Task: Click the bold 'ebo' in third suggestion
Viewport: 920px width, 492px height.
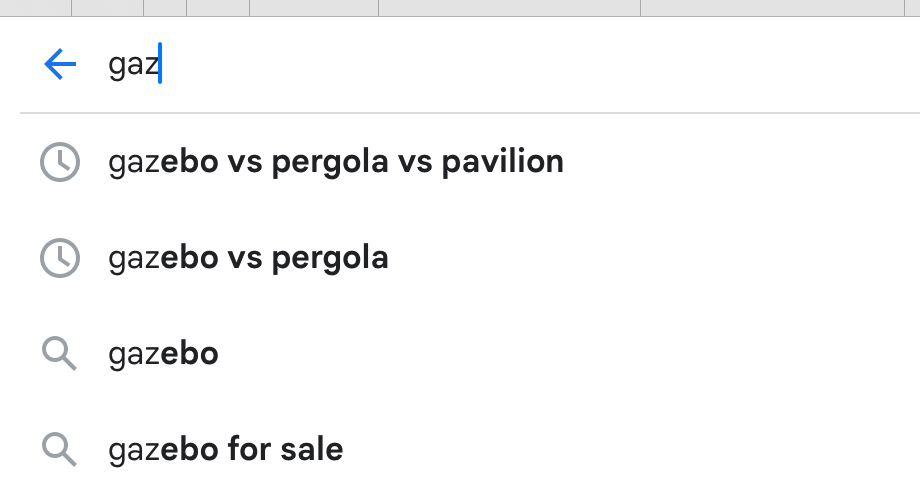Action: tap(189, 353)
